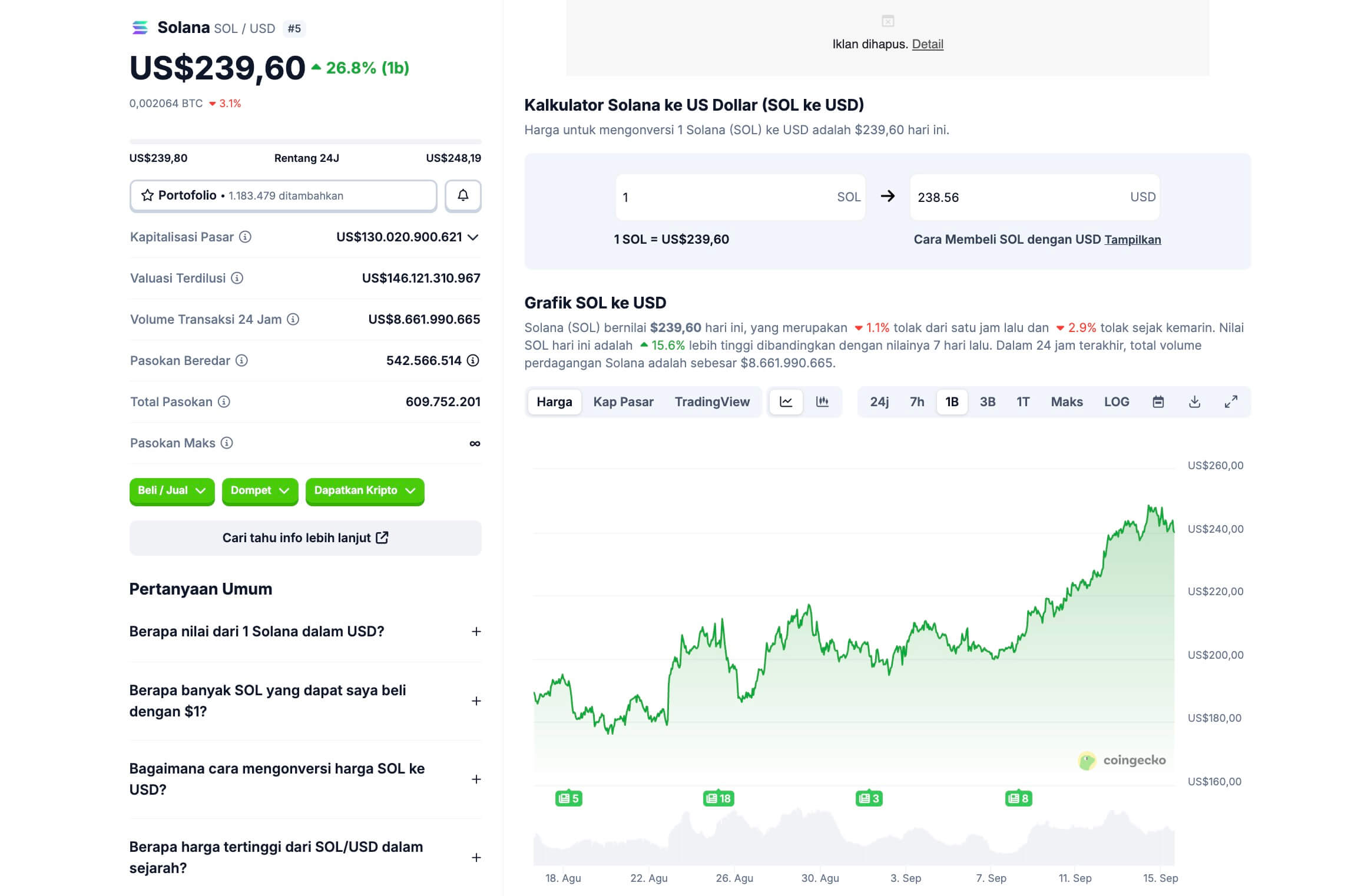Open the Detail link on removed ad
Screen dimensions: 1371x896
[928, 44]
